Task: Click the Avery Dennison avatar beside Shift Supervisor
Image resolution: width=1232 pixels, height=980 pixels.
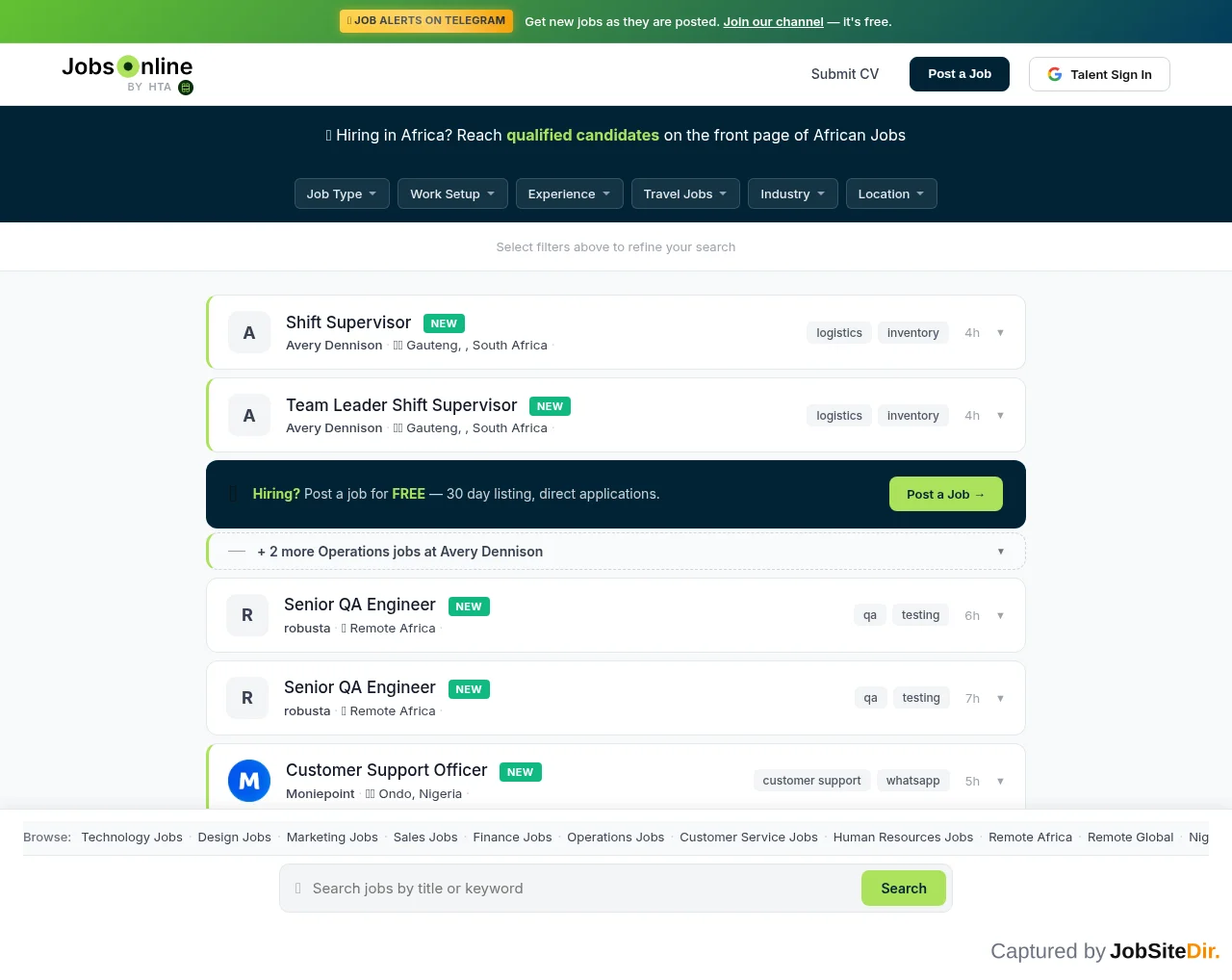Action: pos(249,333)
